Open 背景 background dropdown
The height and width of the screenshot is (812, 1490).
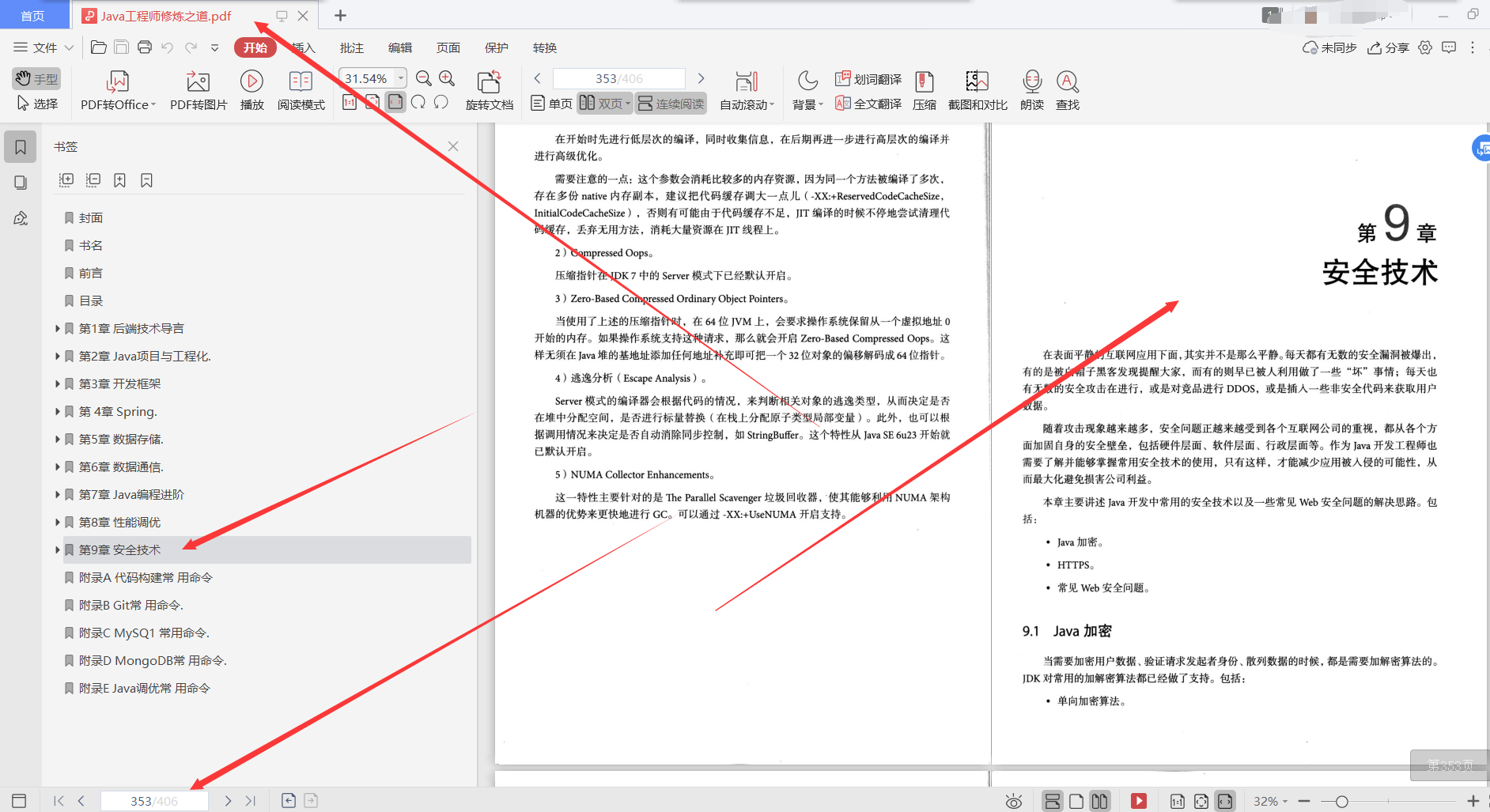pos(807,91)
